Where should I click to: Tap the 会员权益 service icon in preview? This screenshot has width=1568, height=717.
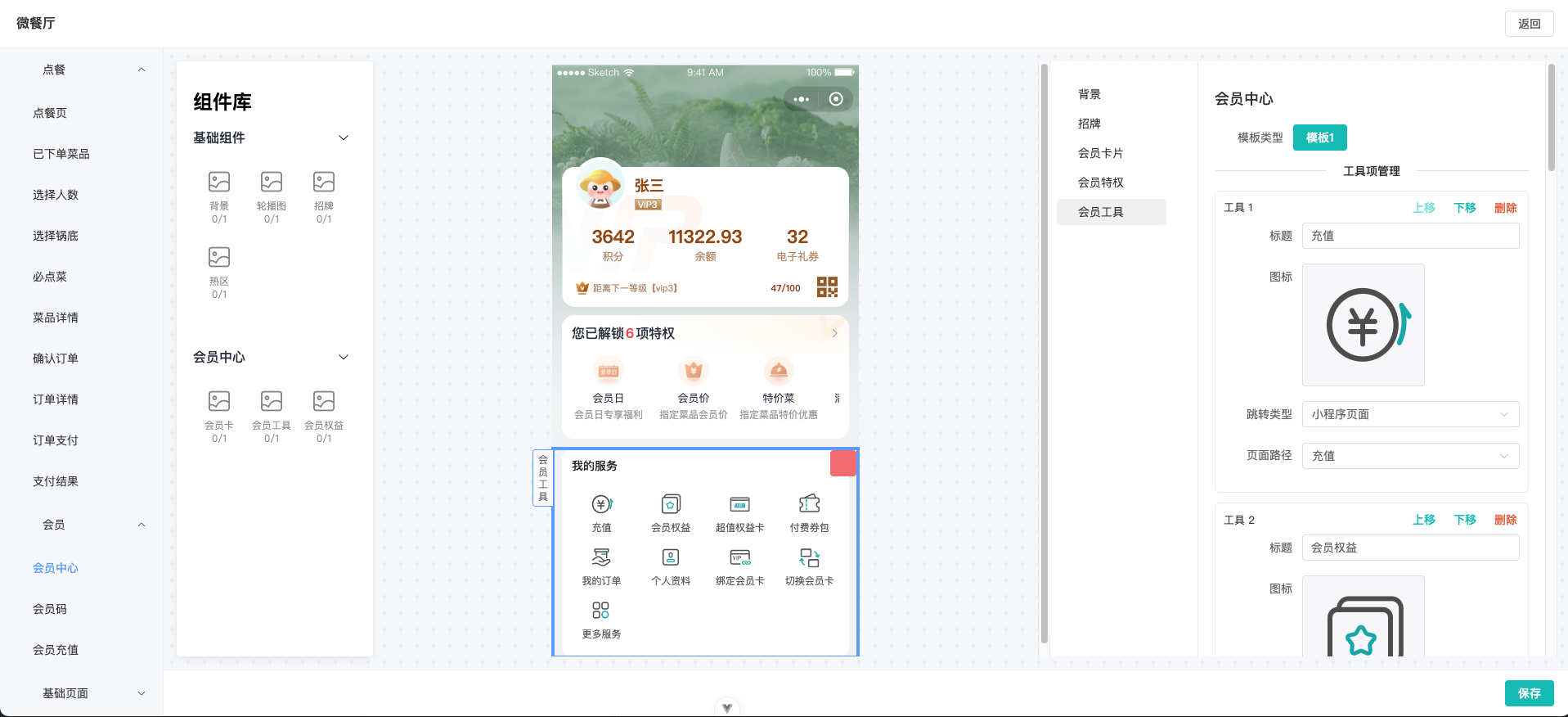671,504
